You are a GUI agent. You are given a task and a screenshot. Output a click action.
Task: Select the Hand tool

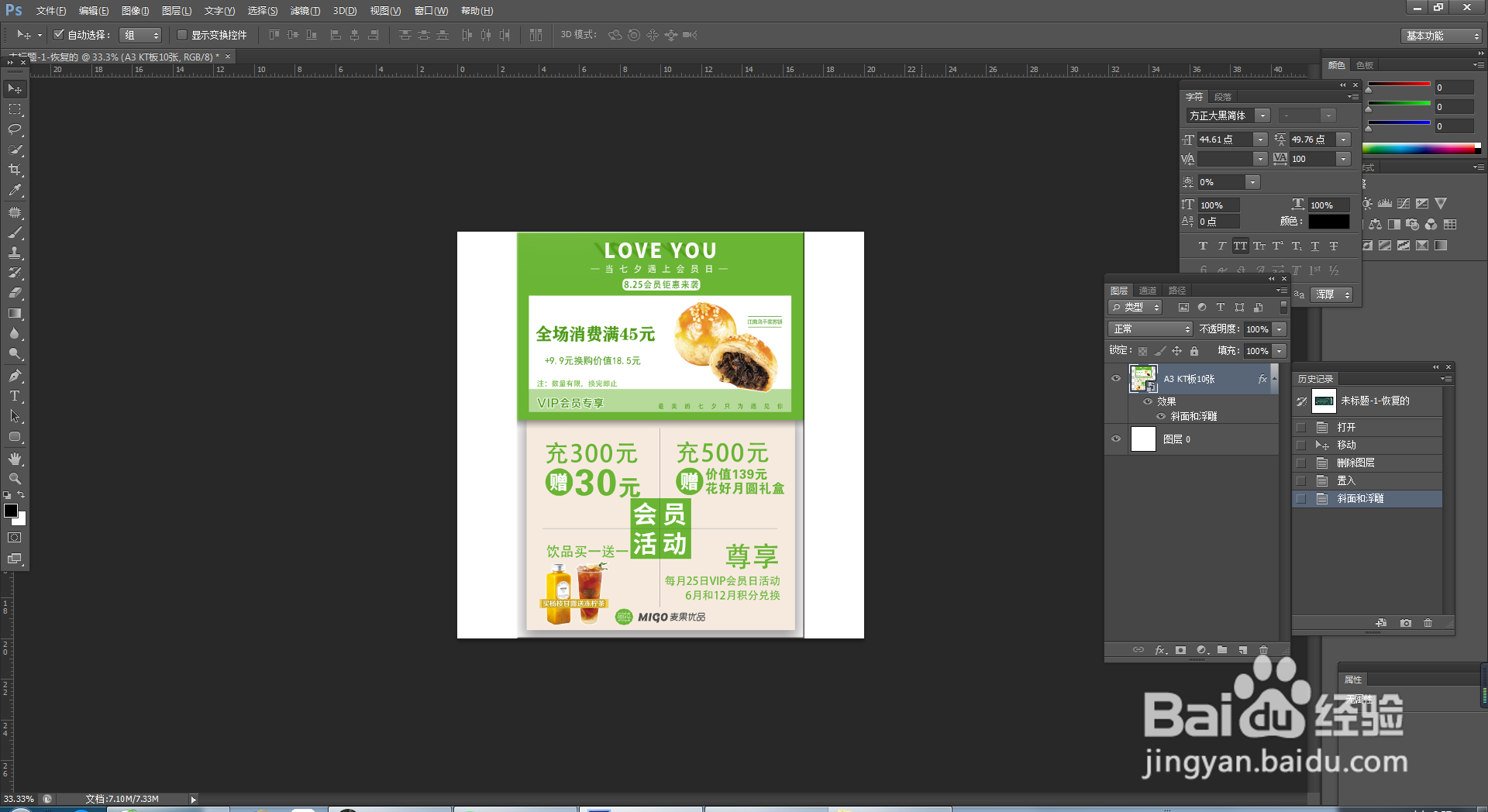pos(15,459)
